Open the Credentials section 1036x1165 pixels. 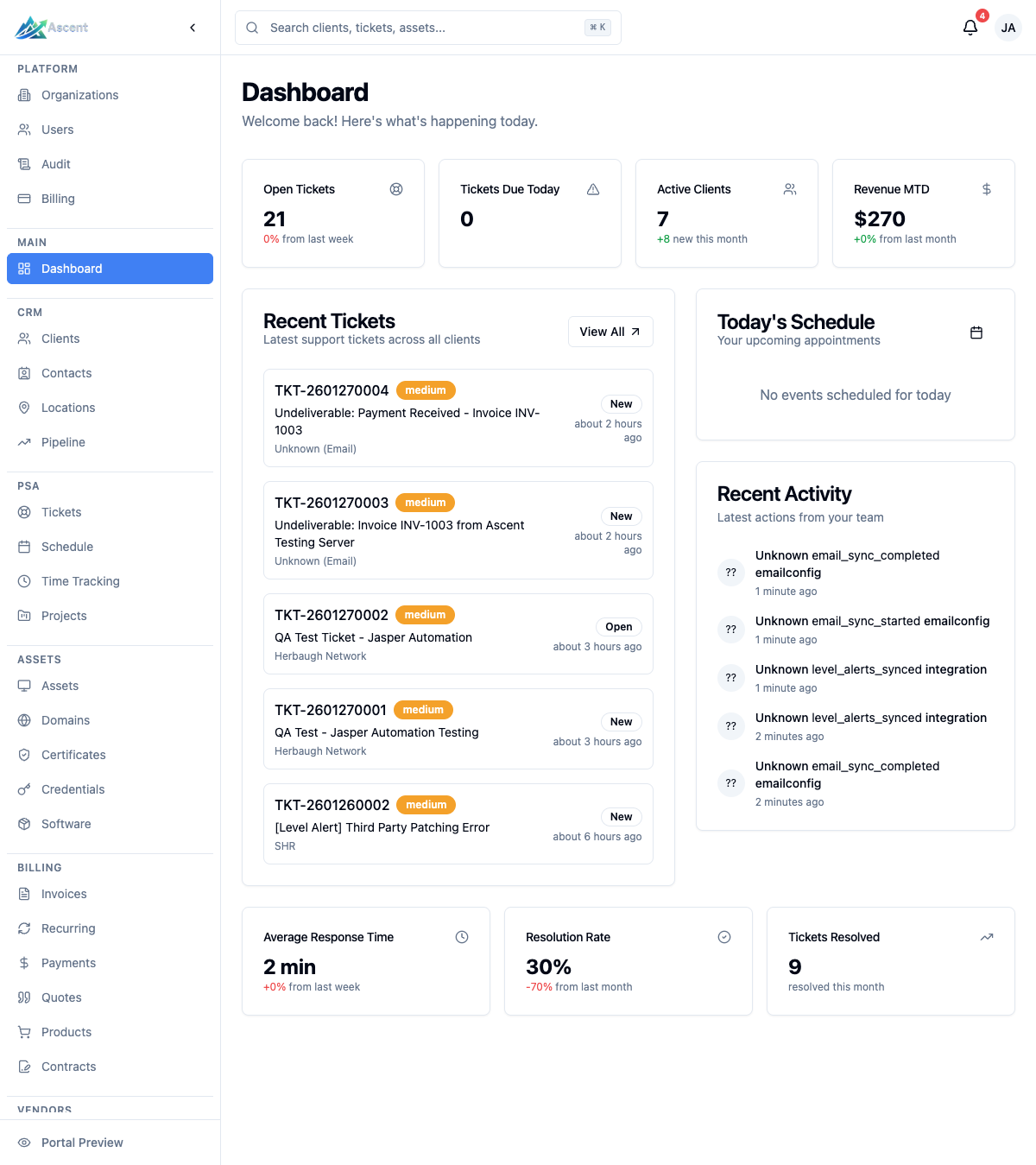pyautogui.click(x=73, y=789)
